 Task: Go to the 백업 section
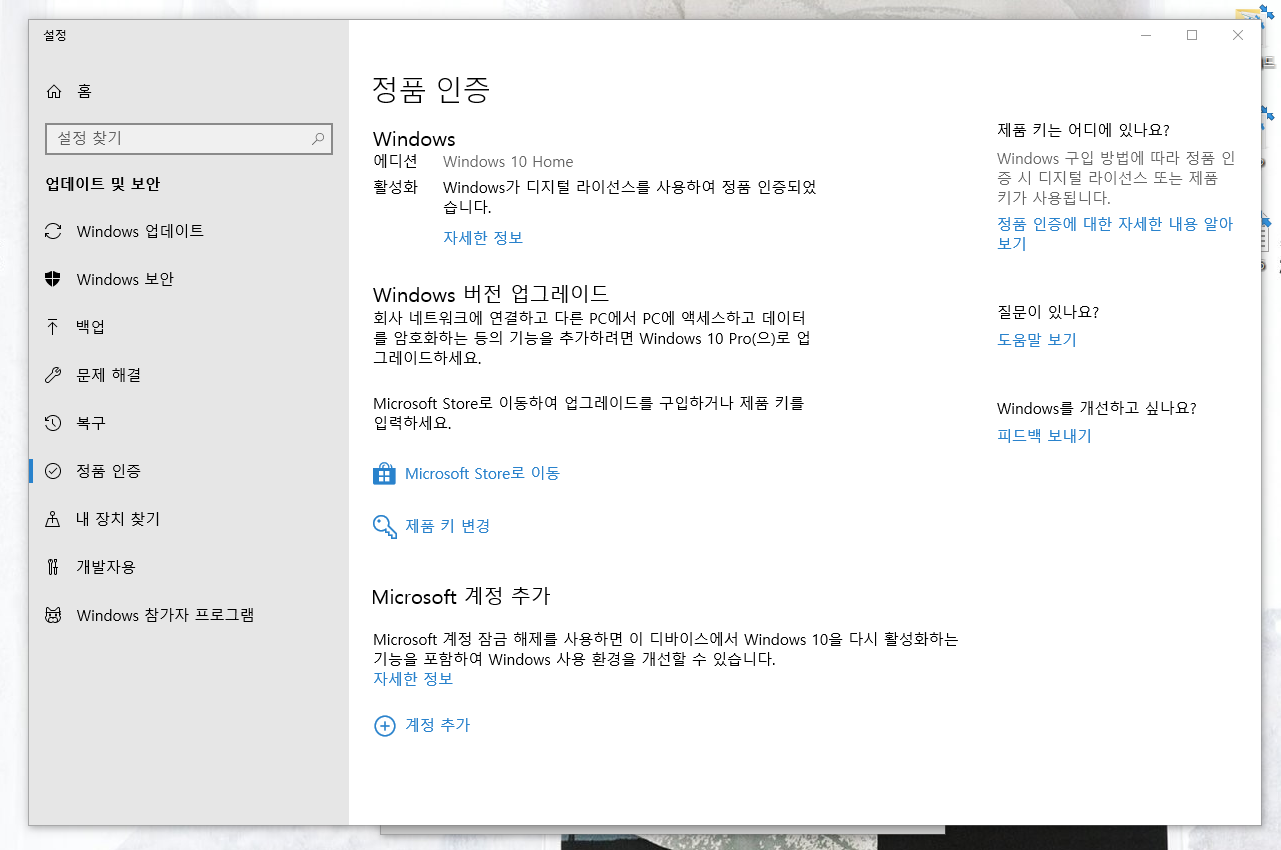189,327
